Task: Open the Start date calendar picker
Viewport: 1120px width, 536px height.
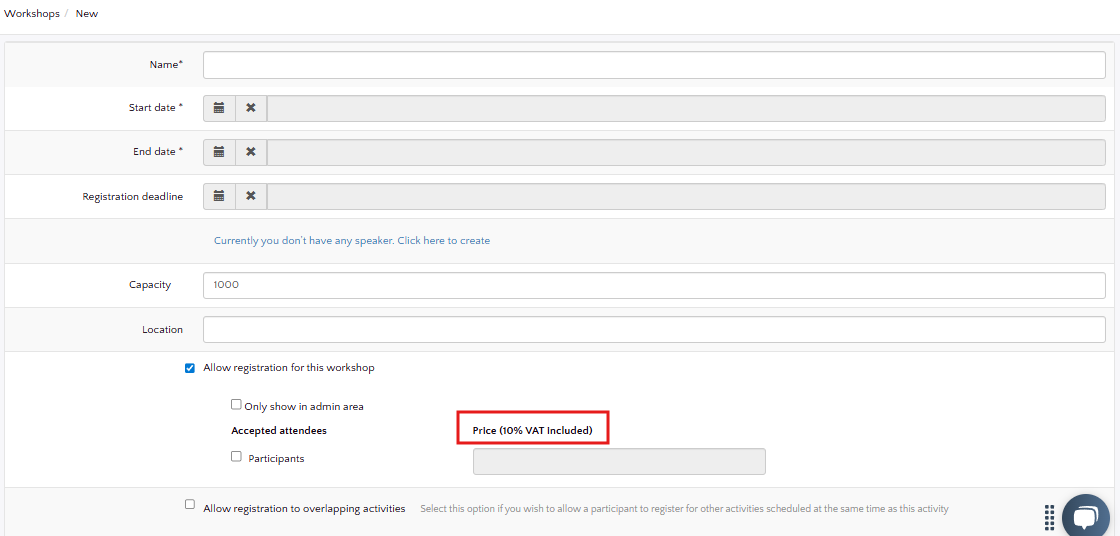Action: click(219, 108)
